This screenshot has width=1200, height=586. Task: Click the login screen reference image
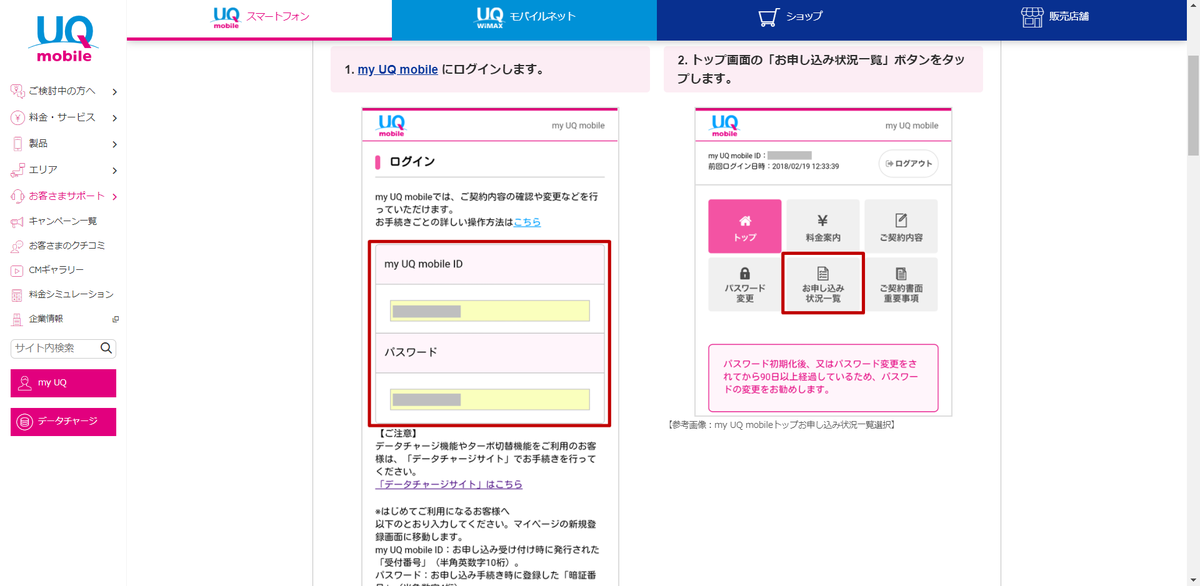(490, 346)
